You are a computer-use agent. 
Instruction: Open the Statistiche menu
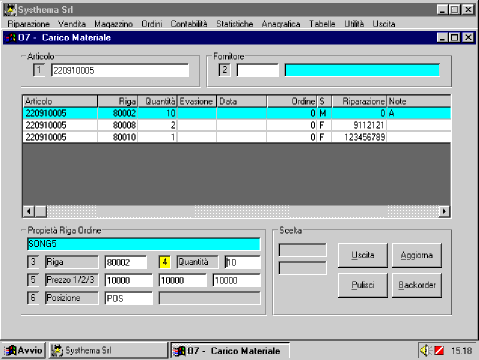[234, 24]
